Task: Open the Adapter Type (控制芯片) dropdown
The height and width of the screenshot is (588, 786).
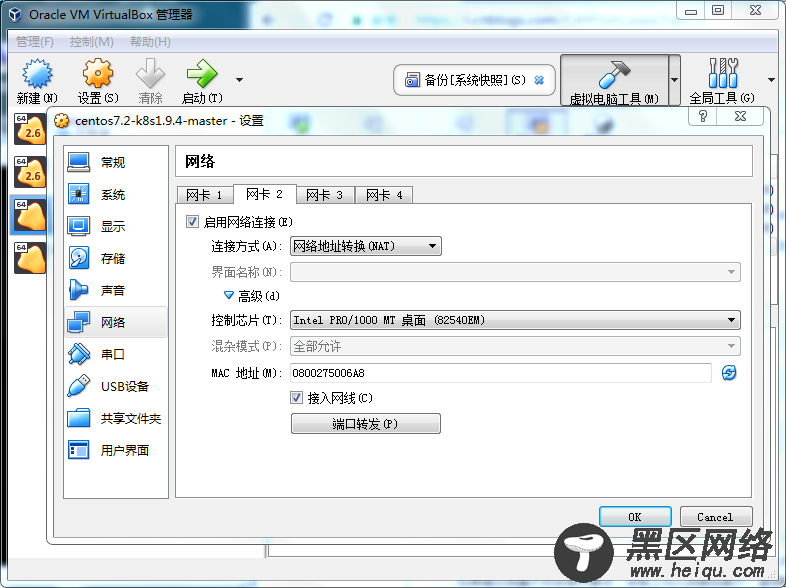Action: click(515, 320)
